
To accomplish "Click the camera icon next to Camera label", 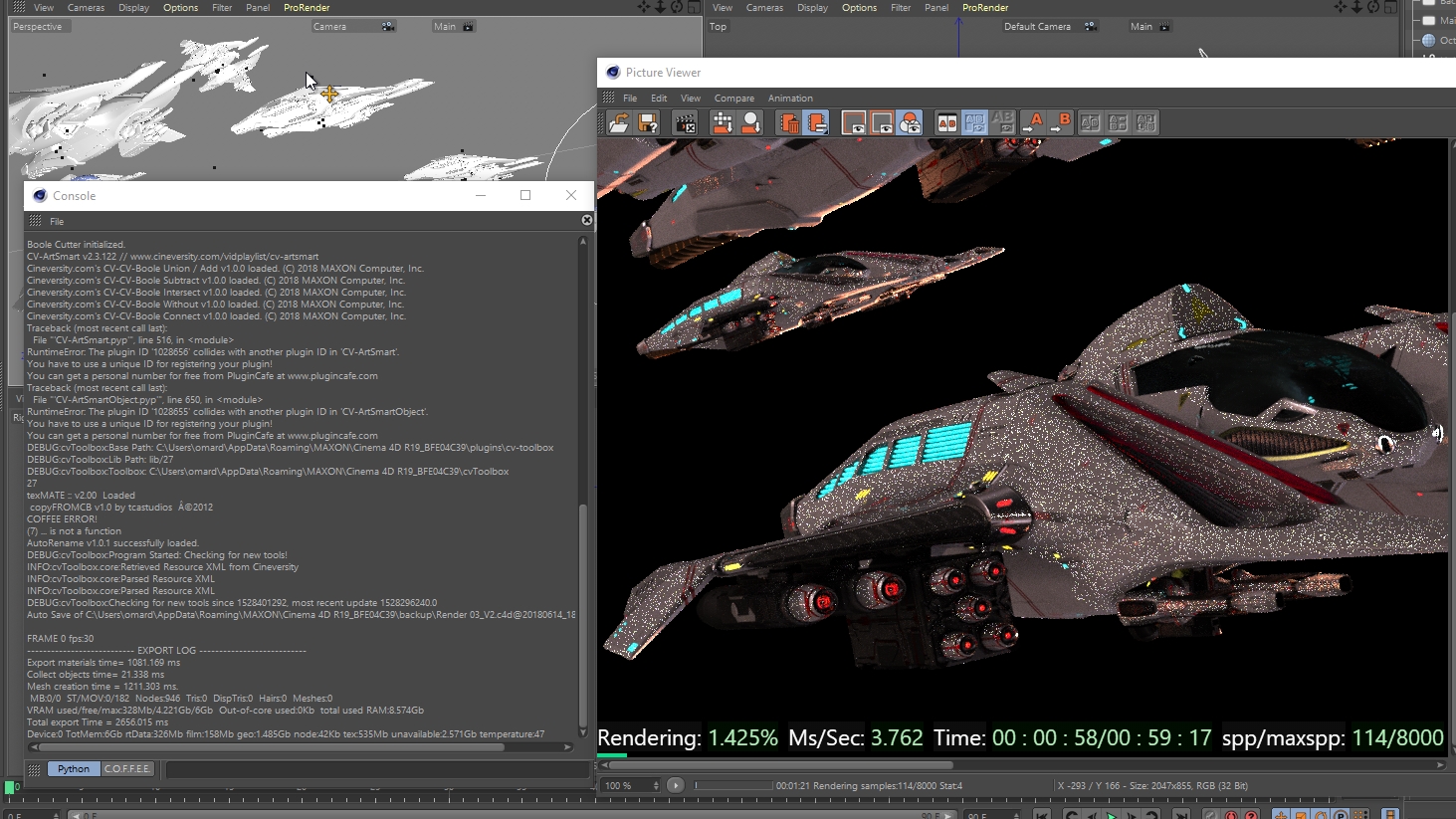I will (388, 27).
